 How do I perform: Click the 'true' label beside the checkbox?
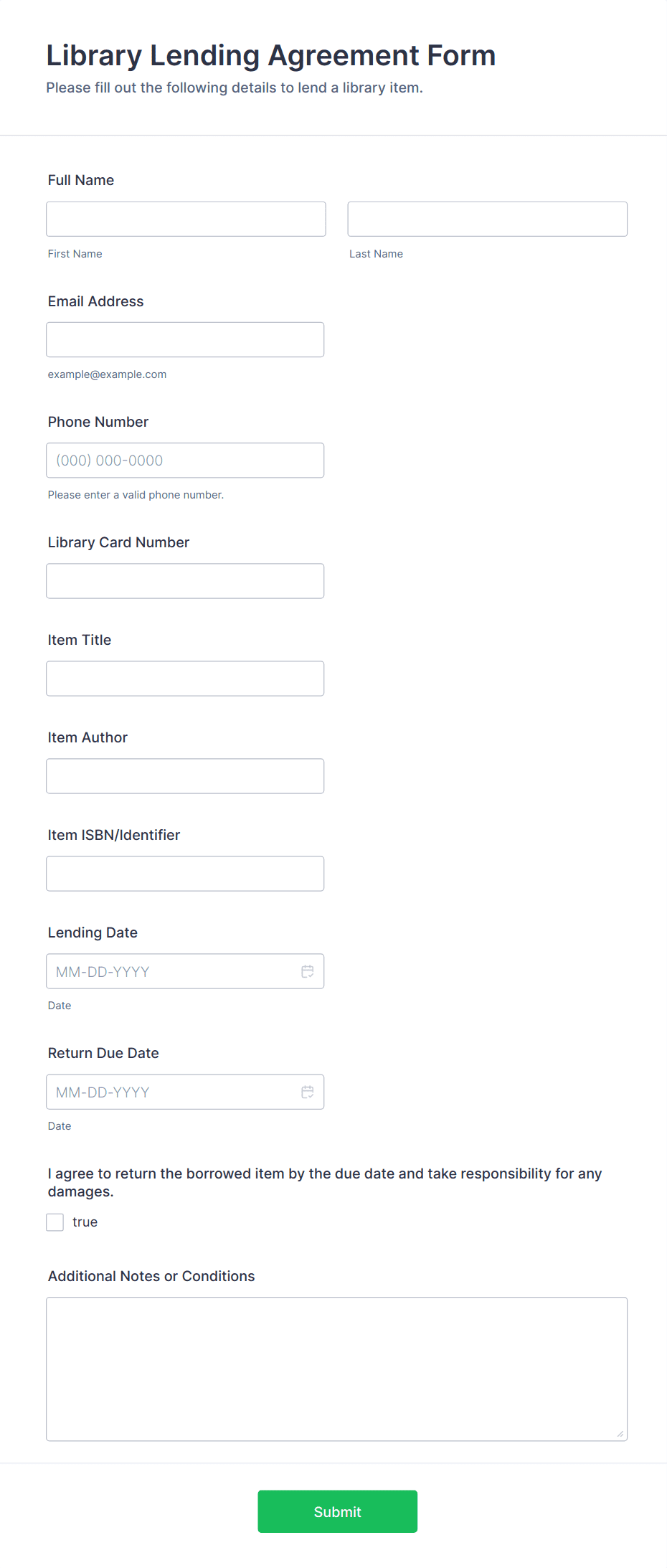coord(85,1222)
